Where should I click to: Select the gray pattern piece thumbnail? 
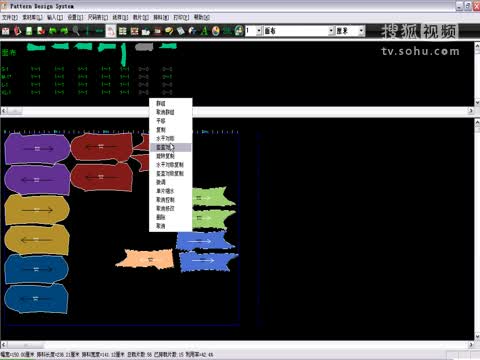(144, 47)
